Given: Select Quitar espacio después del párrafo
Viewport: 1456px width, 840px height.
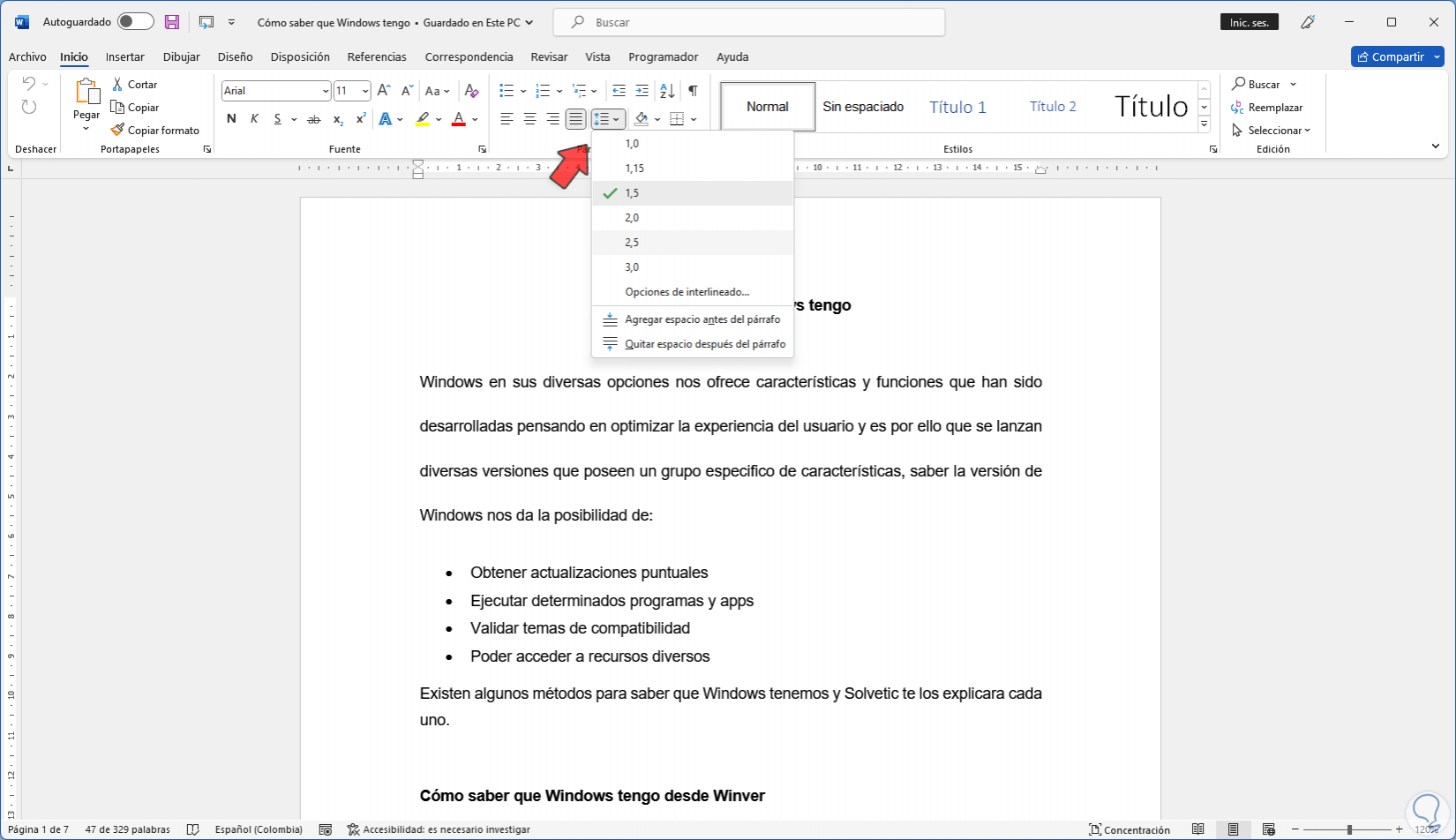Looking at the screenshot, I should [x=693, y=344].
